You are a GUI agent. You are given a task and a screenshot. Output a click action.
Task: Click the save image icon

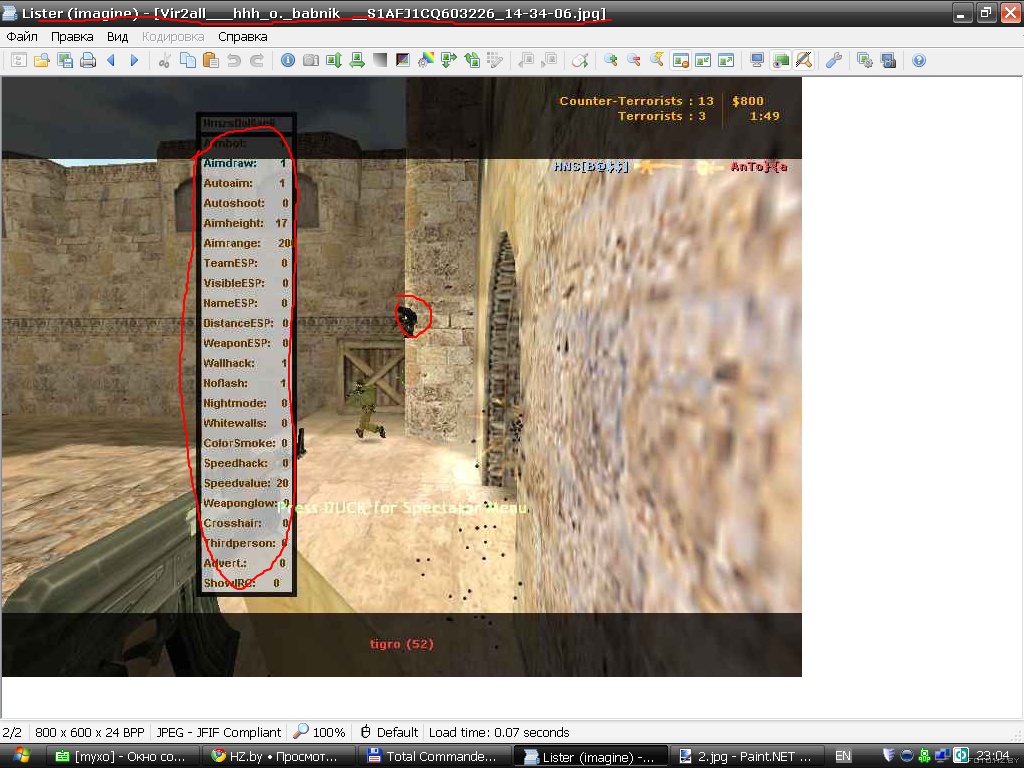pos(65,61)
